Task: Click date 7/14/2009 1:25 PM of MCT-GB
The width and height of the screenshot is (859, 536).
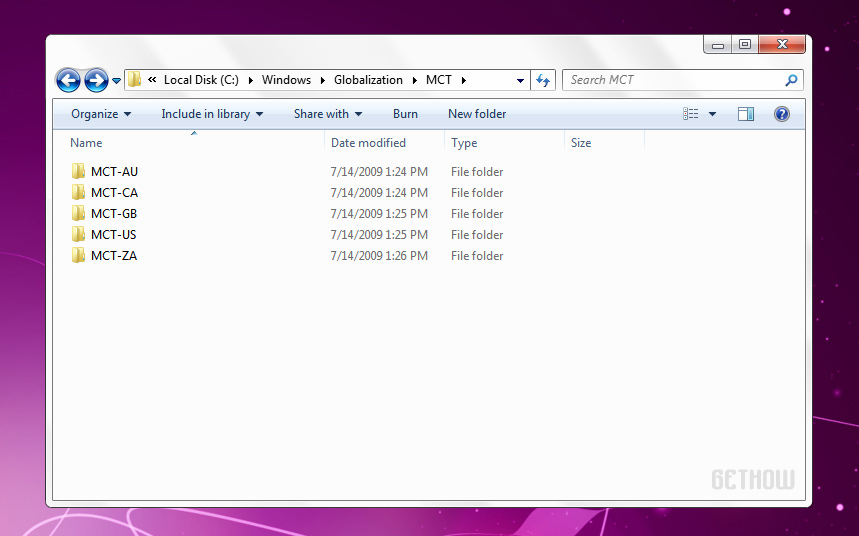Action: tap(379, 213)
